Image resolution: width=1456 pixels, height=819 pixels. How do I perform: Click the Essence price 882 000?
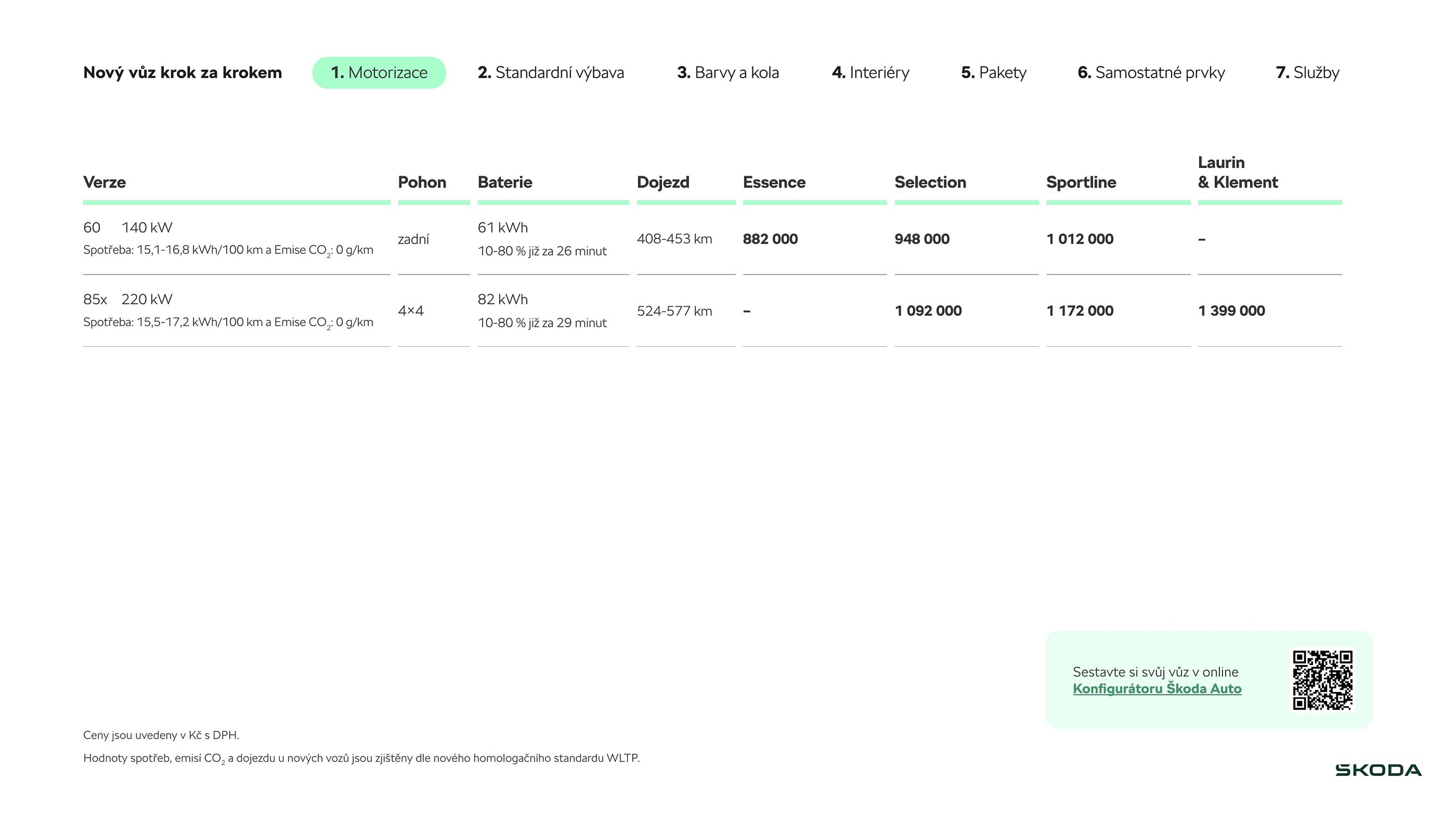tap(770, 239)
